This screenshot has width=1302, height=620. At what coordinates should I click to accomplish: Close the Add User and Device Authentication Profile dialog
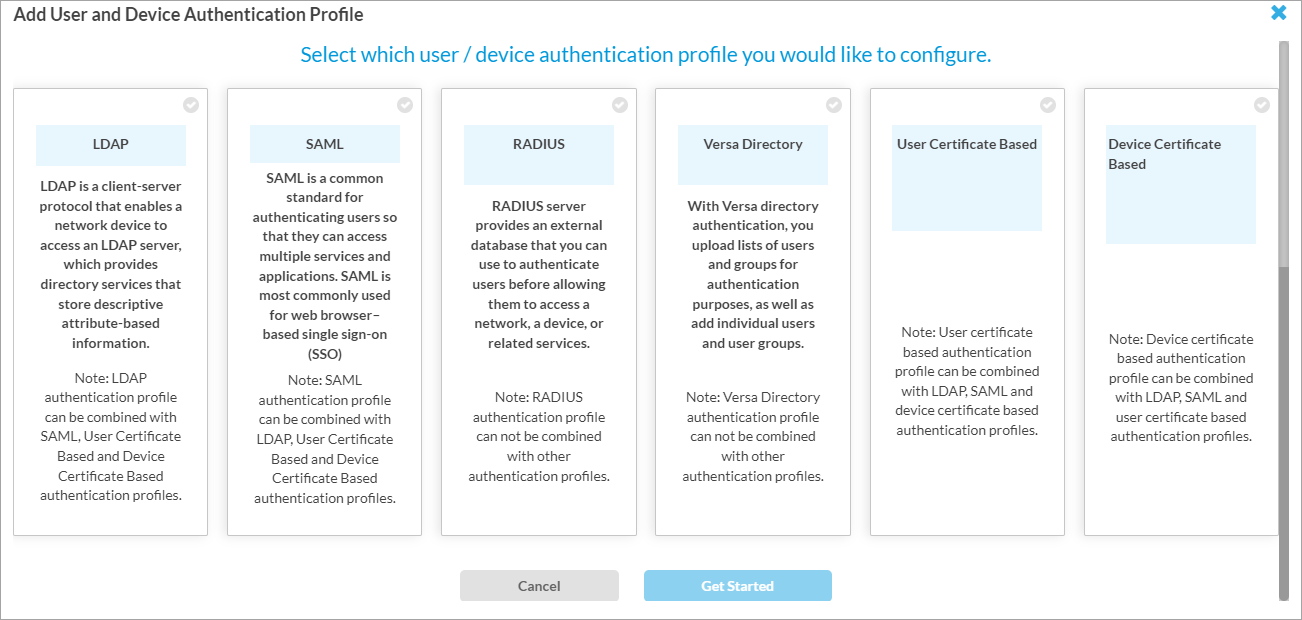(1278, 13)
